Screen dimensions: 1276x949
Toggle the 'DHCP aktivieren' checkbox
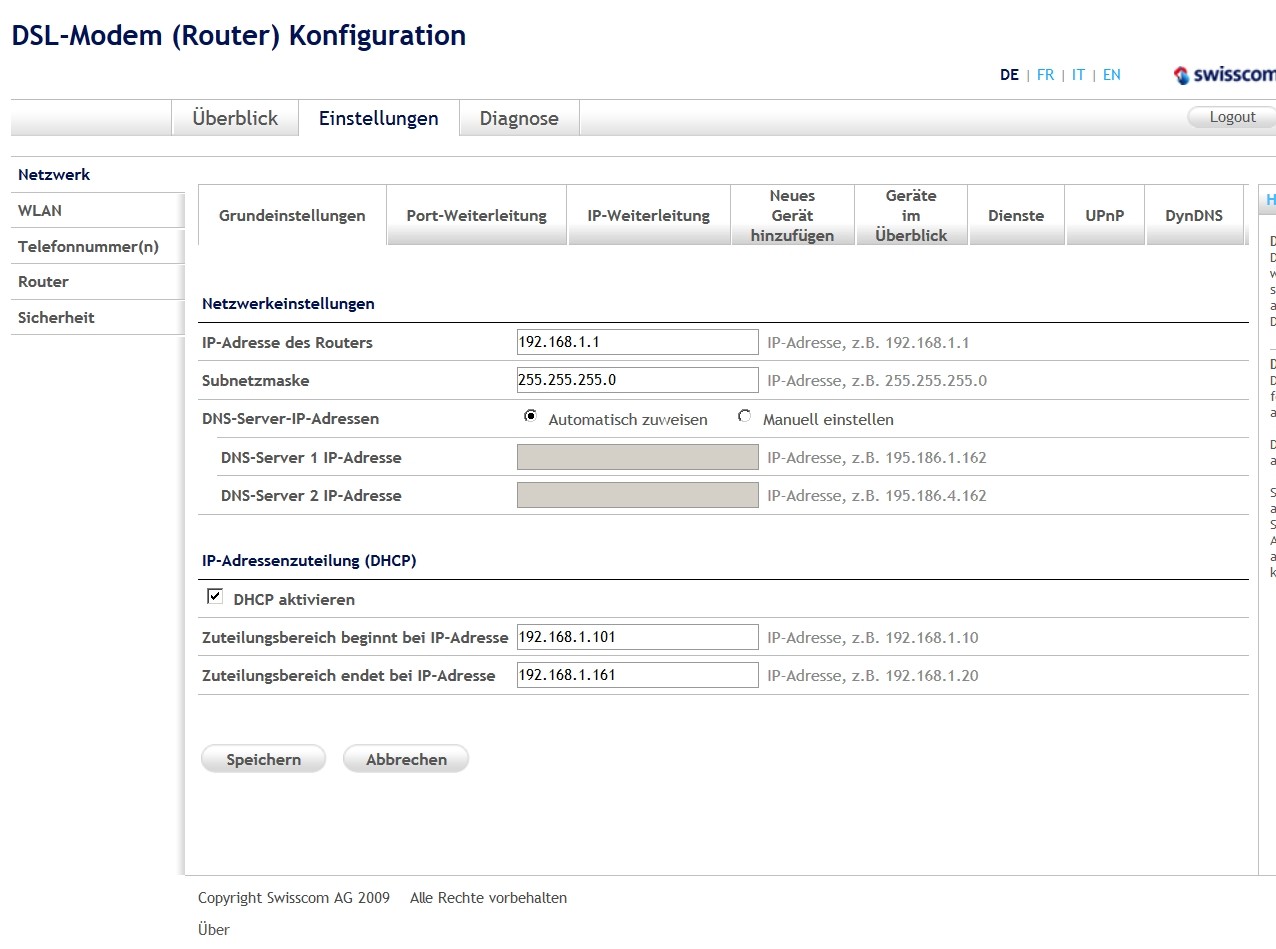[x=214, y=597]
